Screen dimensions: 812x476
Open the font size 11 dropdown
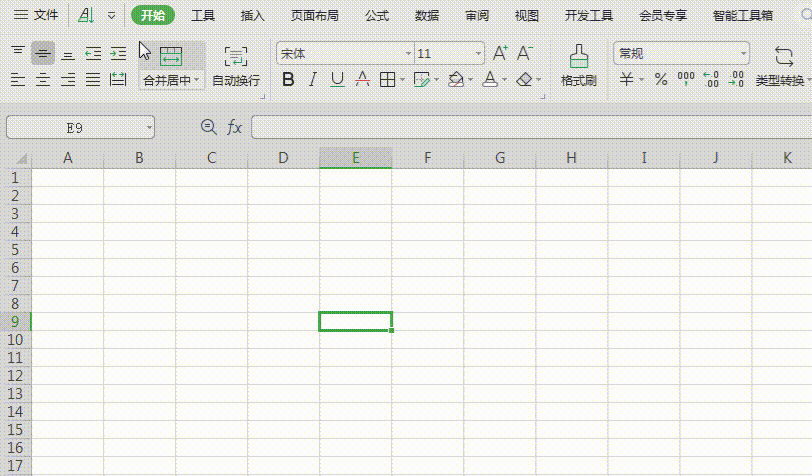click(x=478, y=53)
